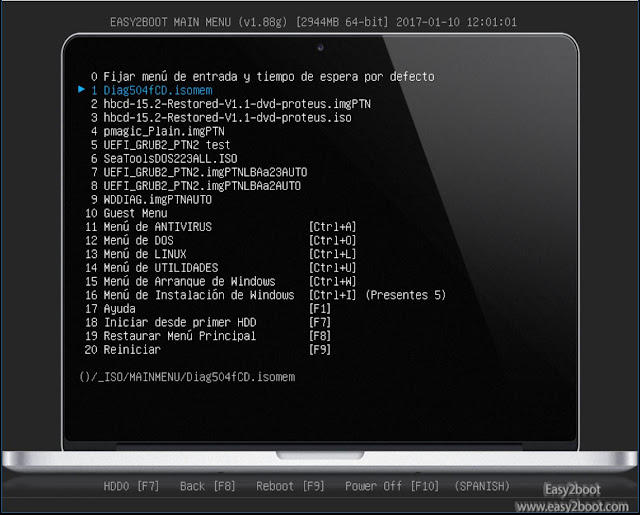
Task: Select UEFI_GRUB2_PTN2 test entry
Action: click(x=160, y=145)
